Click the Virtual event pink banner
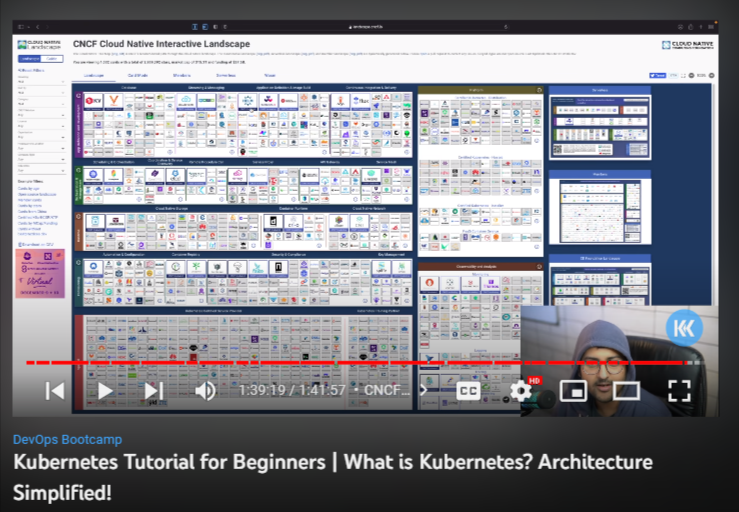This screenshot has height=512, width=739. [40, 274]
